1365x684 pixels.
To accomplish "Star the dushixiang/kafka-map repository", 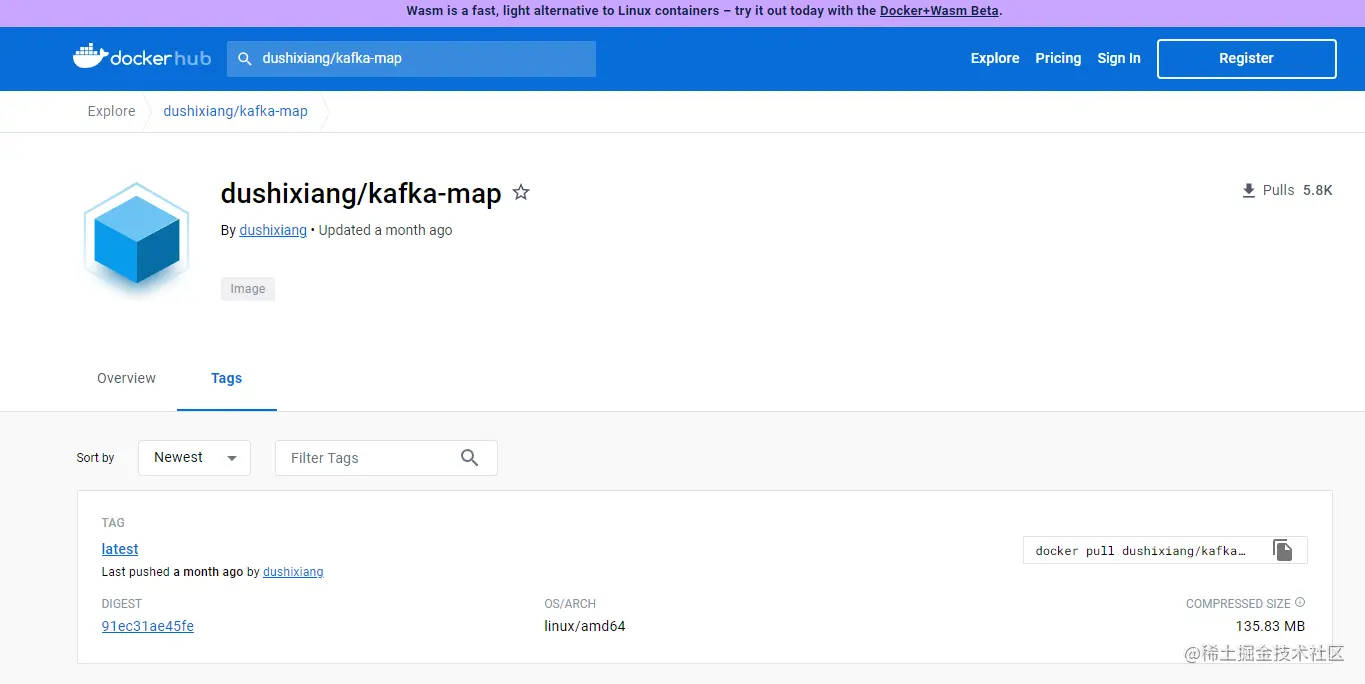I will (521, 192).
